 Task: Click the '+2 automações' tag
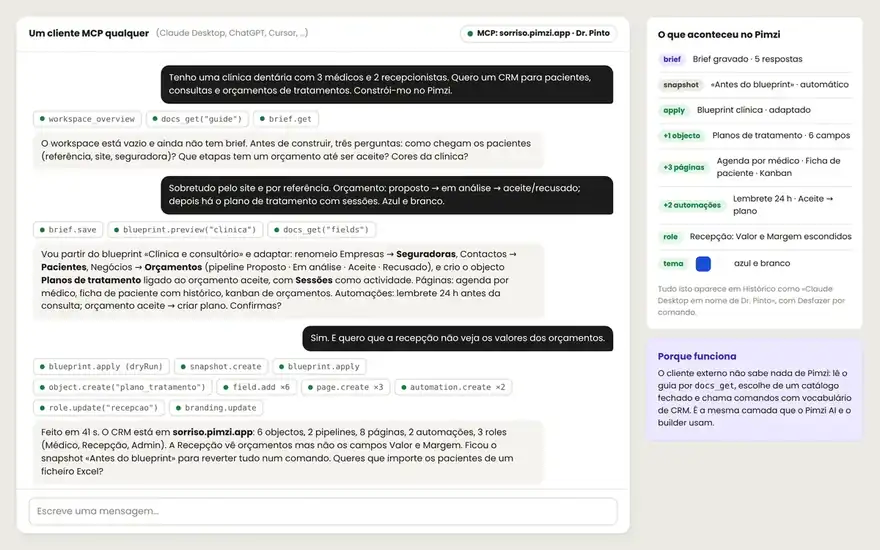692,205
